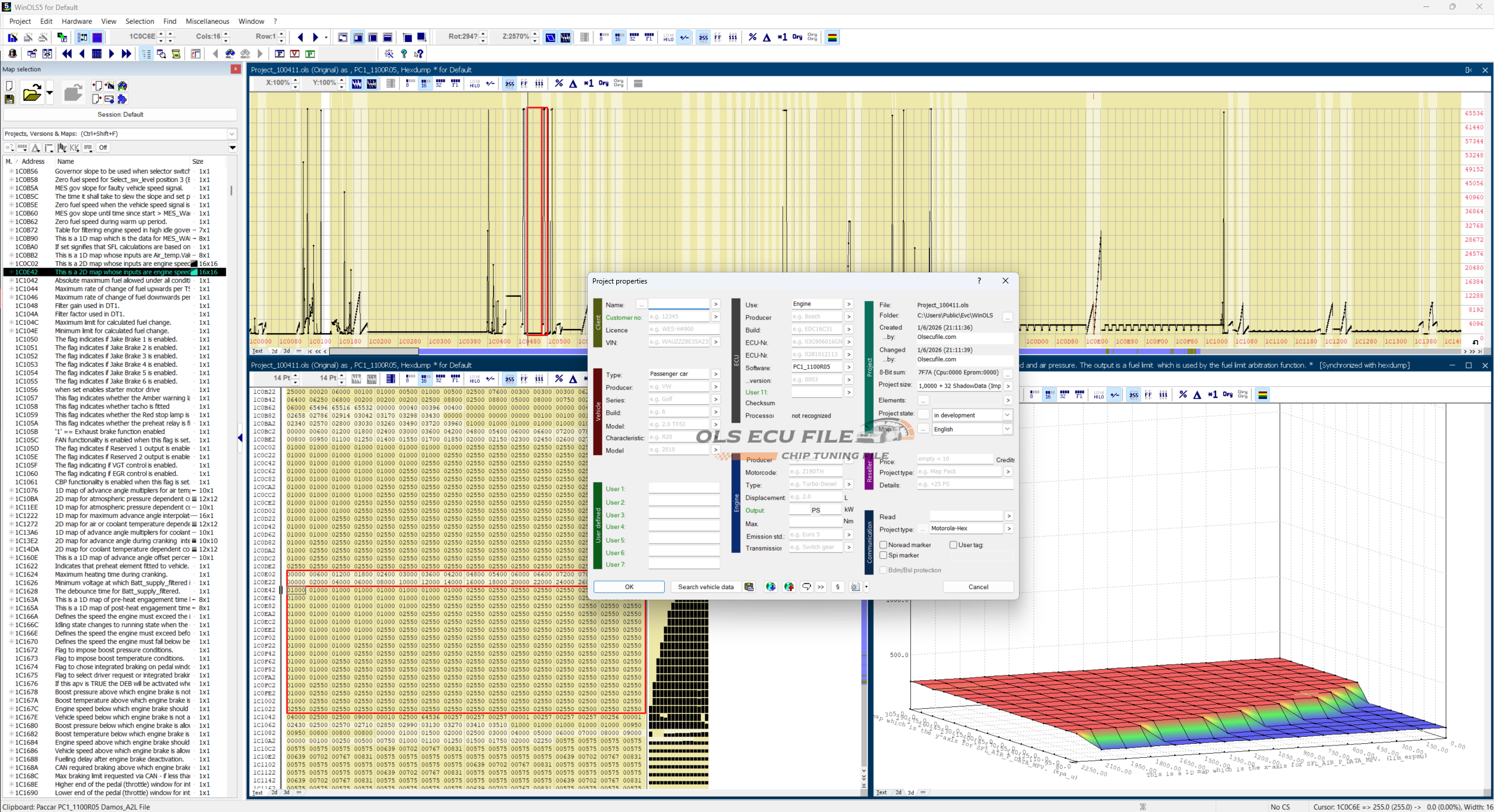The height and width of the screenshot is (812, 1494).
Task: Click the fast forward double arrow icon
Action: tap(126, 54)
